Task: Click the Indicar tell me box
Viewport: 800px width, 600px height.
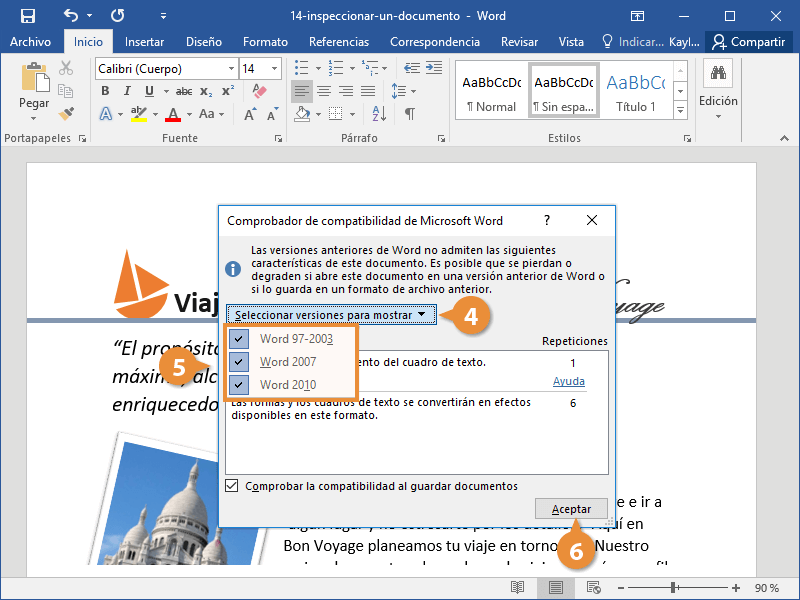Action: (x=633, y=42)
